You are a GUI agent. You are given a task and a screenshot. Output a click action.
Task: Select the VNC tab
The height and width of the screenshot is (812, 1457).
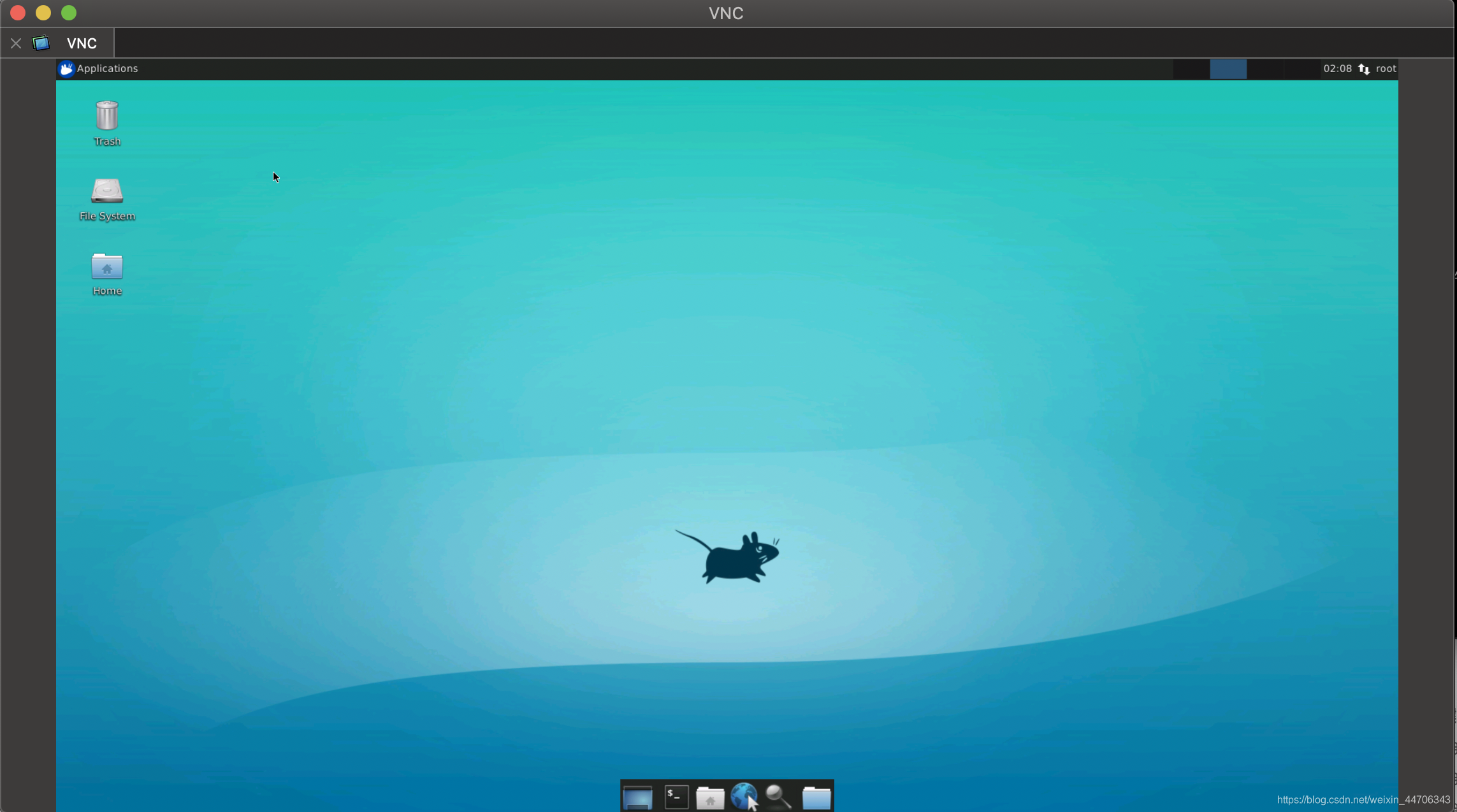[82, 43]
